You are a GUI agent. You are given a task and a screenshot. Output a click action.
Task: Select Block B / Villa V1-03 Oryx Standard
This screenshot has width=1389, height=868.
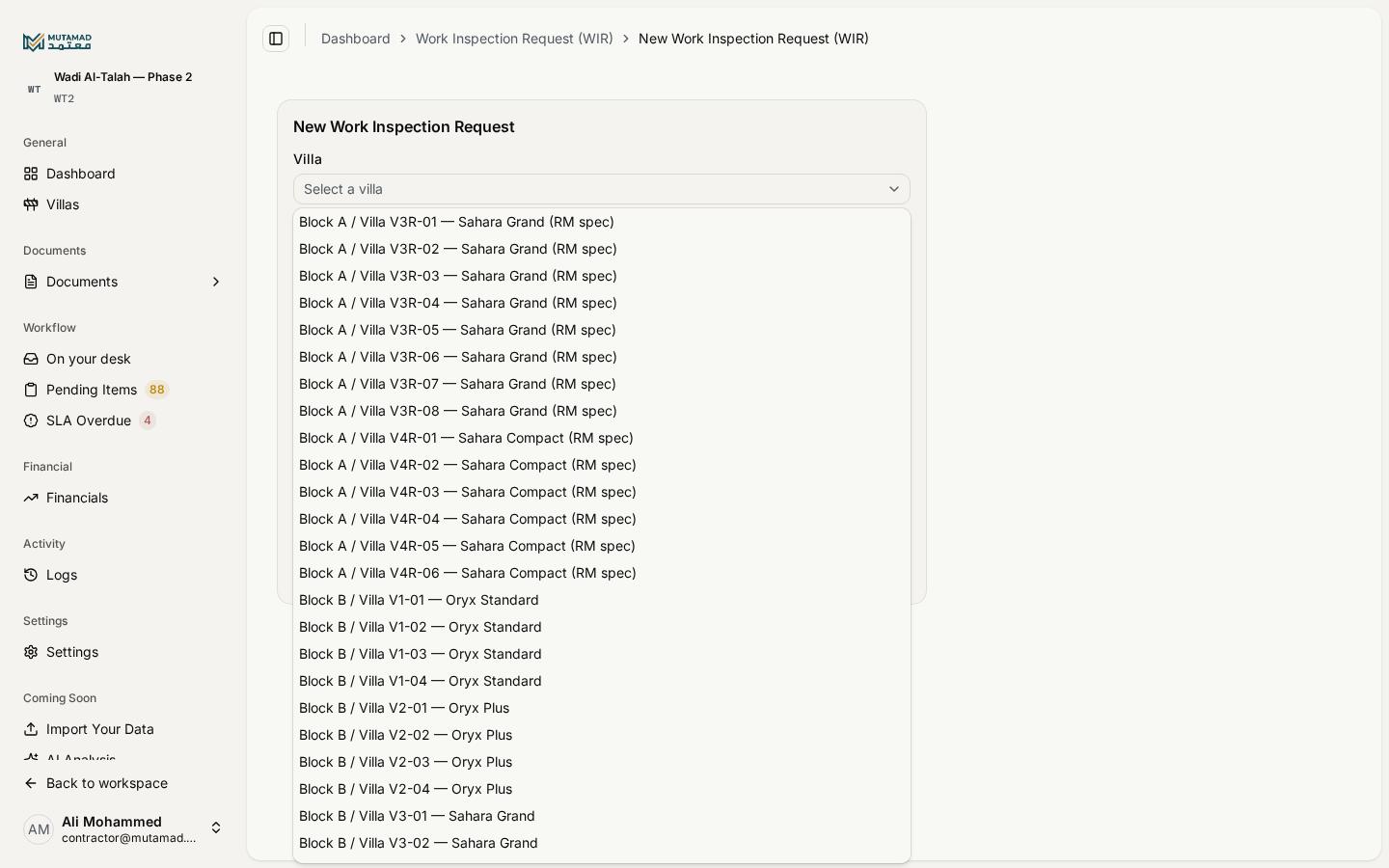click(x=602, y=654)
